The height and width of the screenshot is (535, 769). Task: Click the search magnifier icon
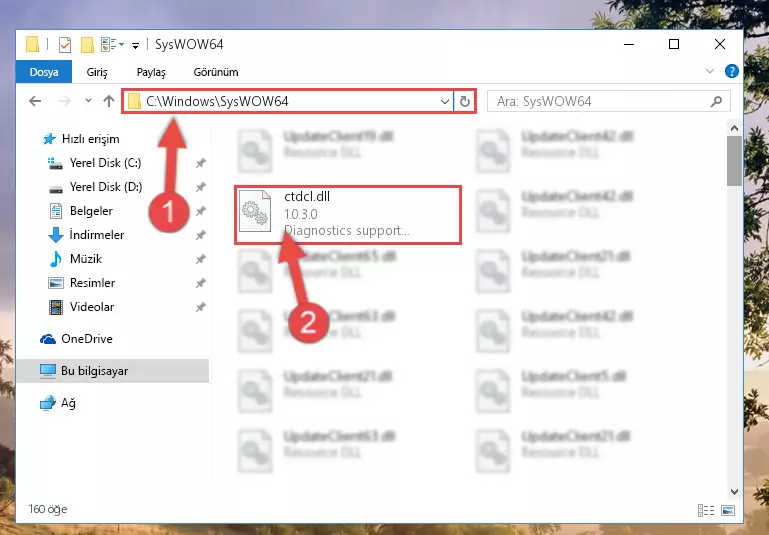pyautogui.click(x=716, y=102)
